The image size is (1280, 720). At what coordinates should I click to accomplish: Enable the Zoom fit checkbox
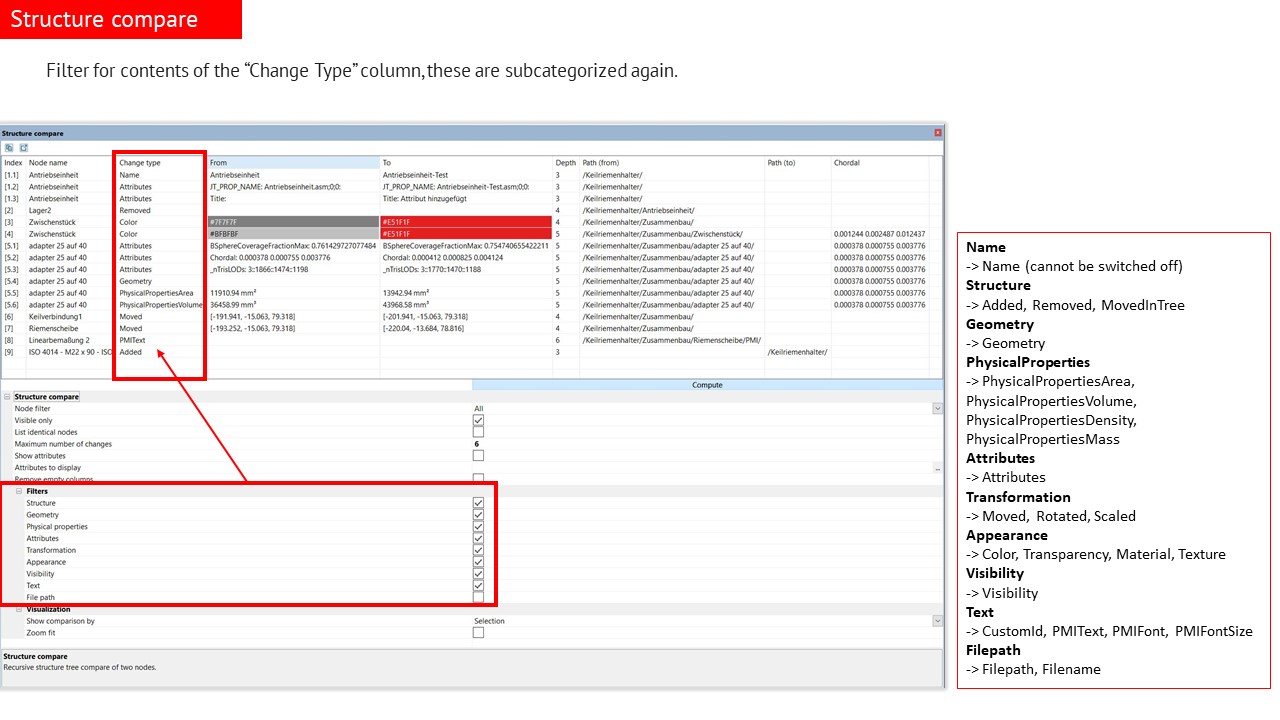478,633
